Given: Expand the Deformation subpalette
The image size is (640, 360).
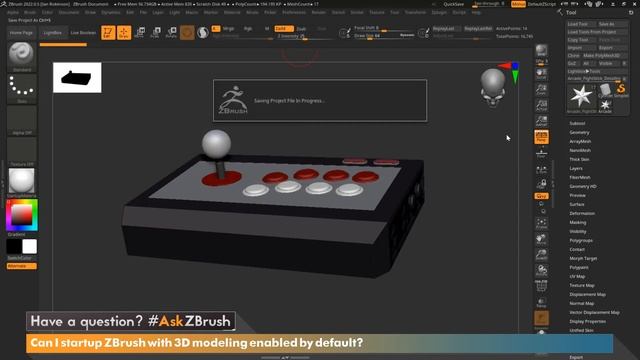Looking at the screenshot, I should pos(582,213).
